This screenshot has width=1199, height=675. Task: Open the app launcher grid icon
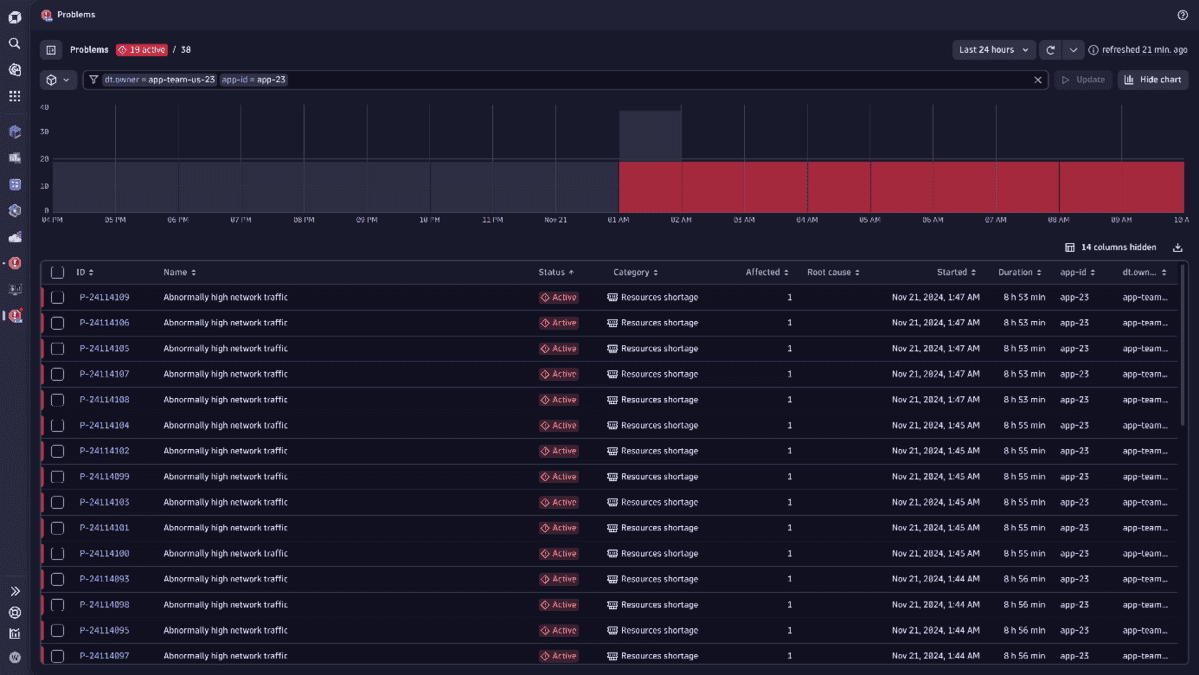click(14, 96)
